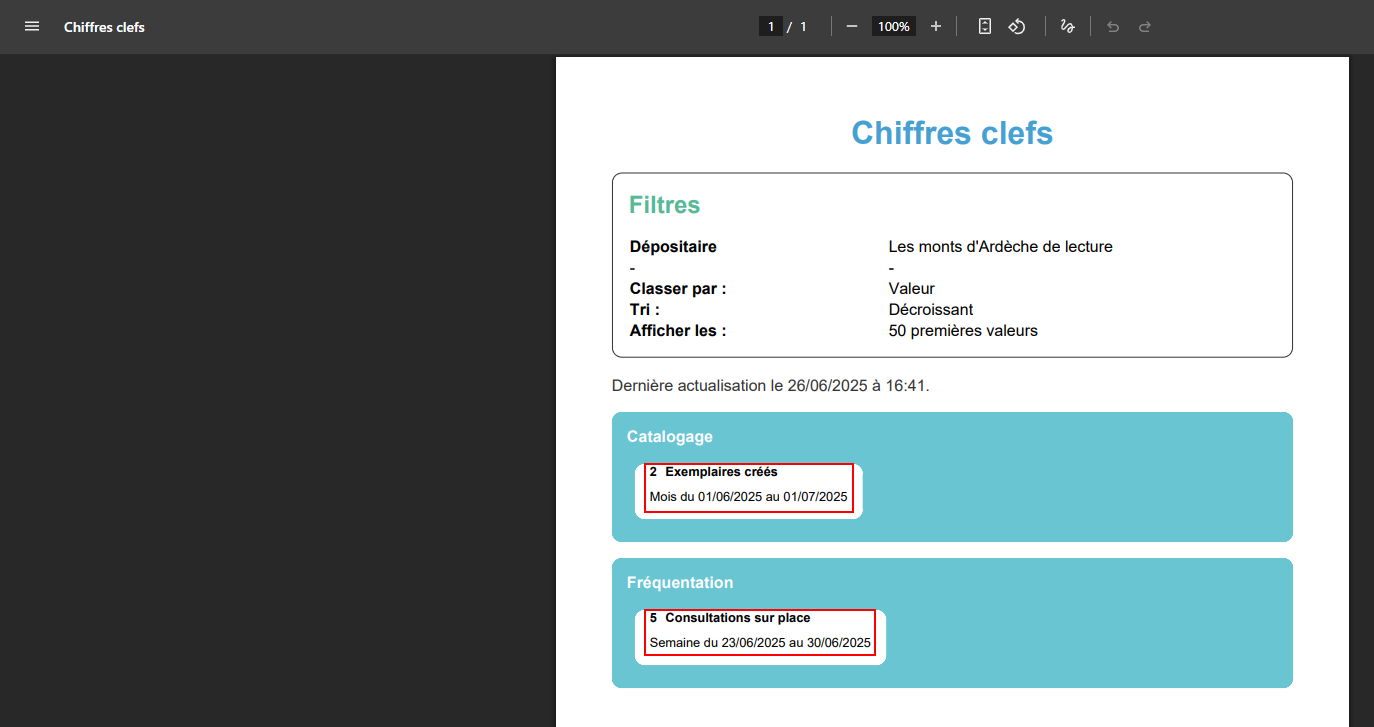Screen dimensions: 1374x727
Task: Click the "Semaine du 23/06/2025 au 30/06/2025" date range
Action: point(760,642)
